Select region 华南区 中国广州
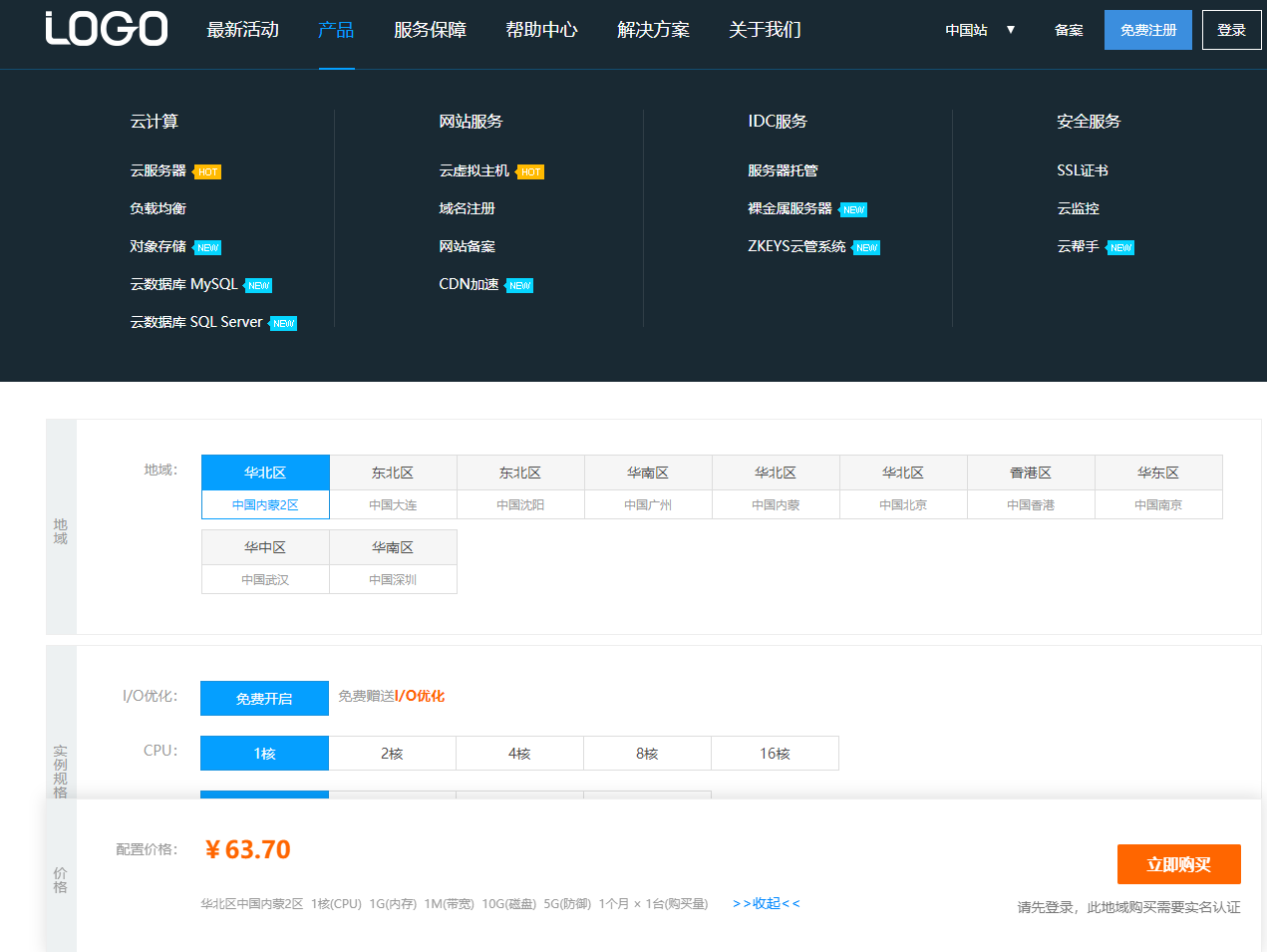The height and width of the screenshot is (952, 1267). [x=648, y=487]
